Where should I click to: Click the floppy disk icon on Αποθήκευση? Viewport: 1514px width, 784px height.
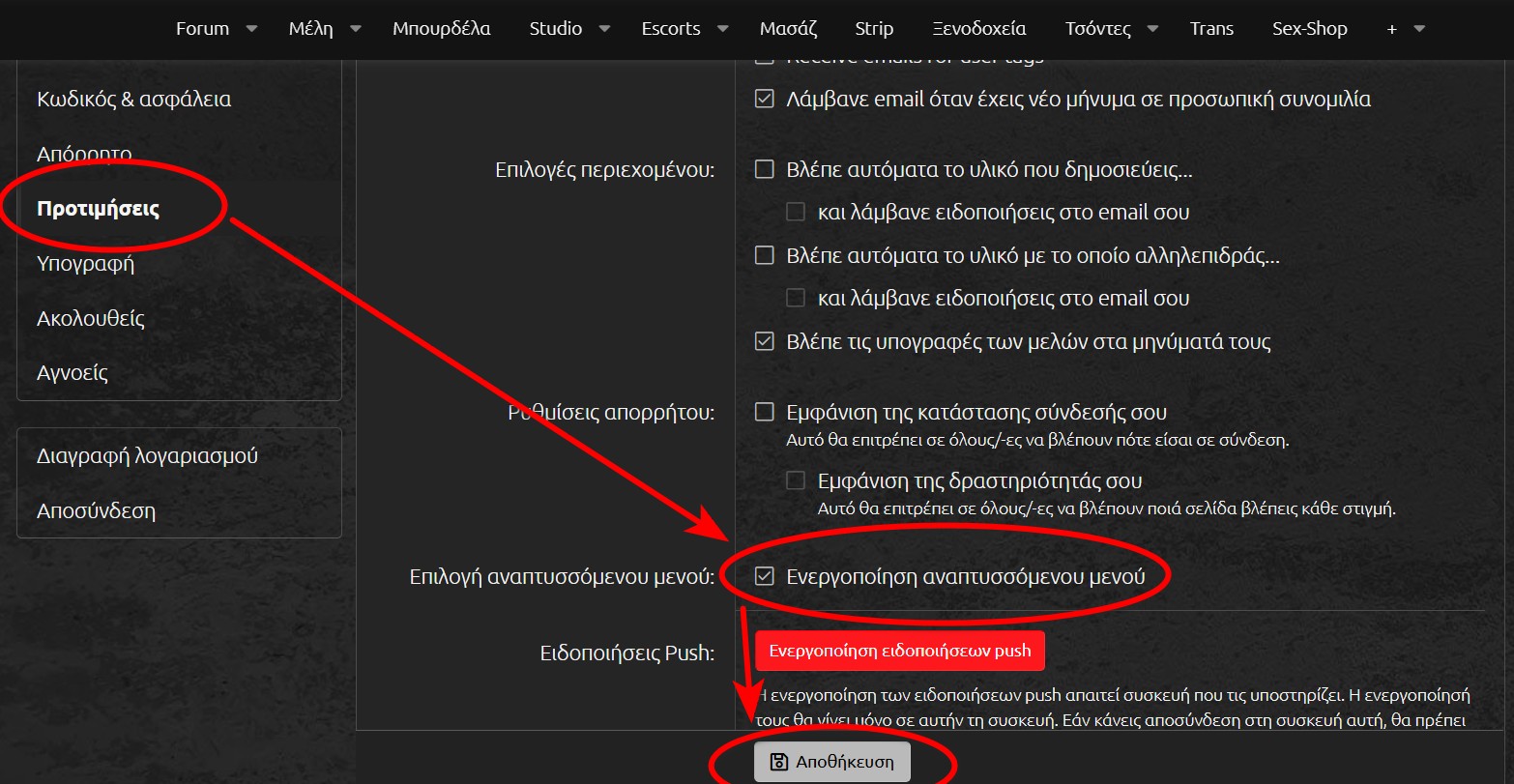point(778,762)
